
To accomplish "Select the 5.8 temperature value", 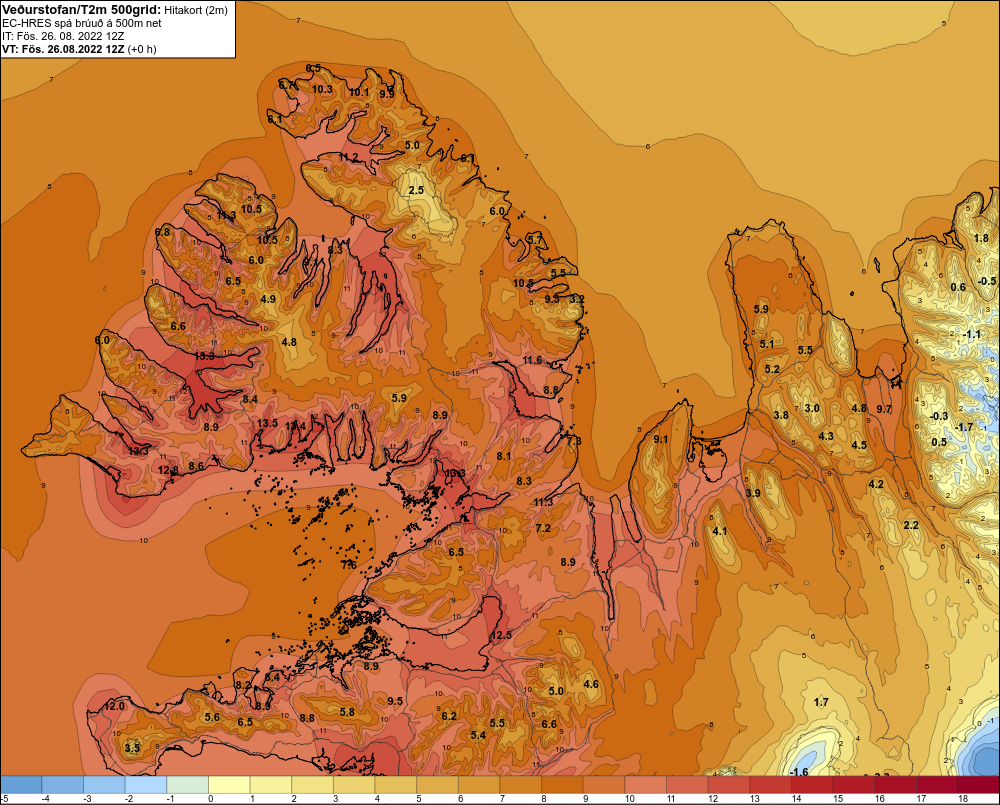I will (347, 712).
